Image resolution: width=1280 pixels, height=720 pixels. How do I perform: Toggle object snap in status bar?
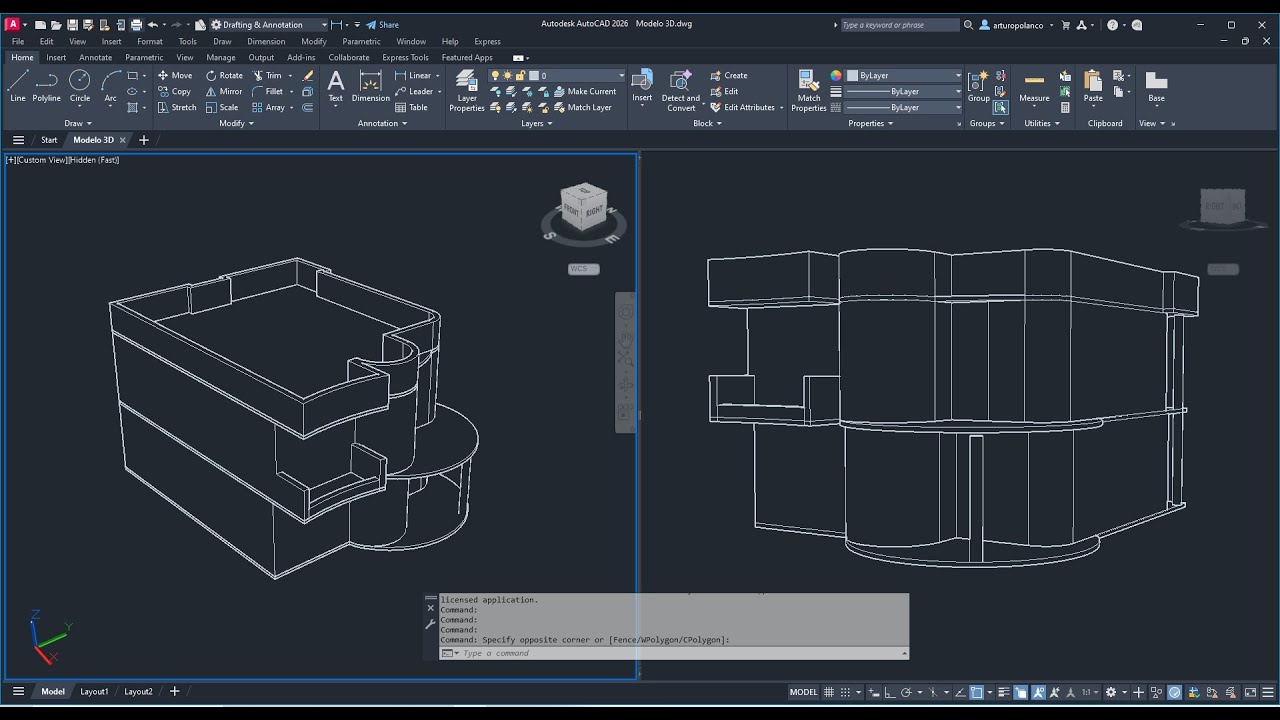click(x=977, y=692)
